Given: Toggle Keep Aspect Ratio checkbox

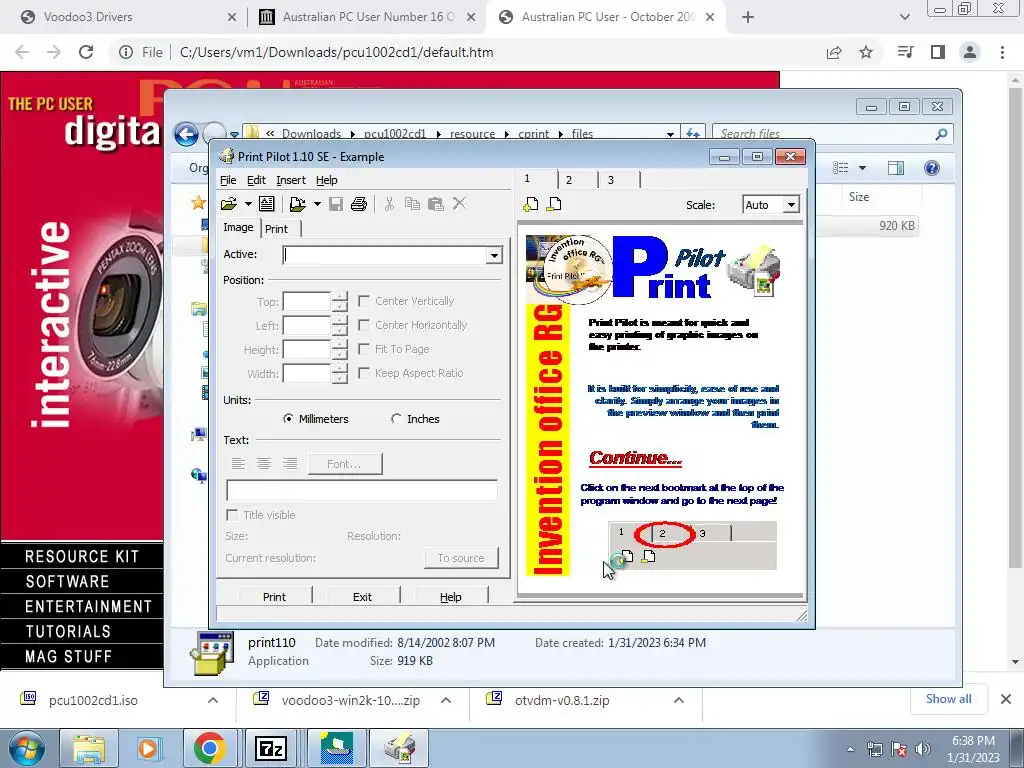Looking at the screenshot, I should pos(364,373).
